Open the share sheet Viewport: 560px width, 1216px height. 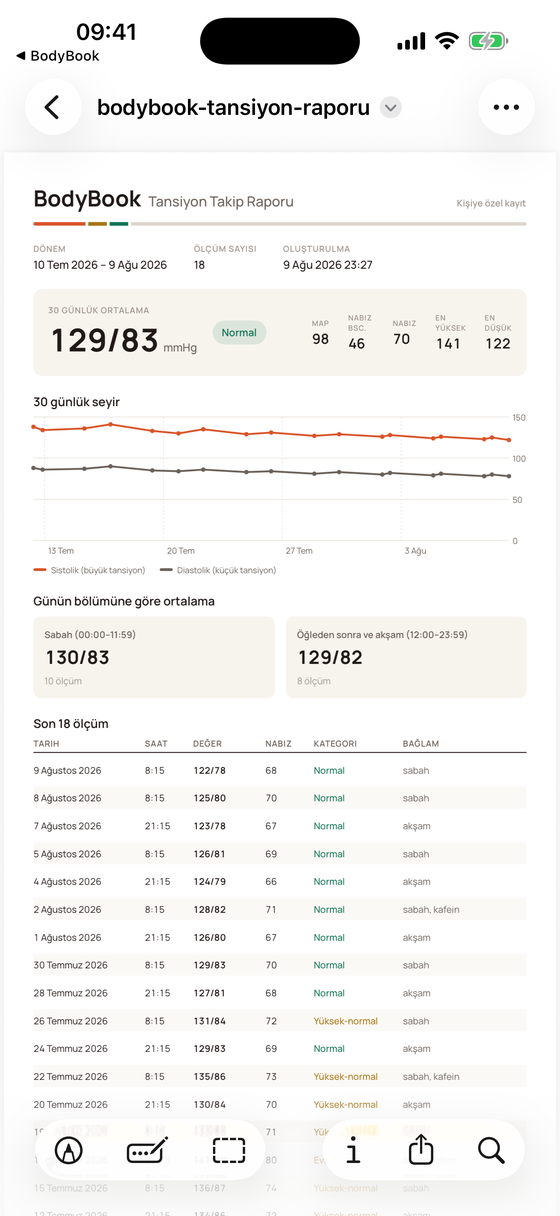[421, 1151]
